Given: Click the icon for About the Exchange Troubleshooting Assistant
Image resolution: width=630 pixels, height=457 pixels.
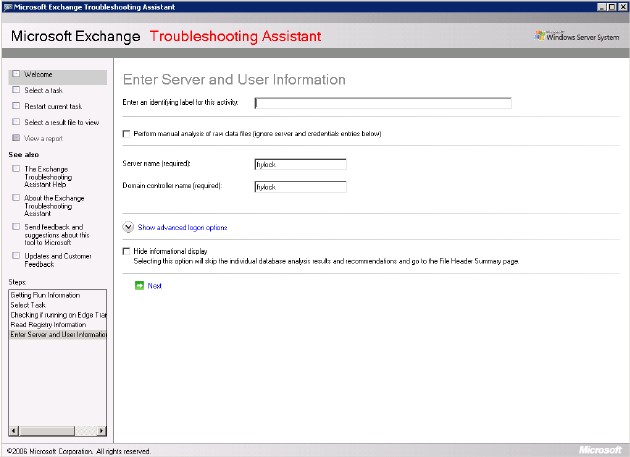Looking at the screenshot, I should (x=16, y=198).
